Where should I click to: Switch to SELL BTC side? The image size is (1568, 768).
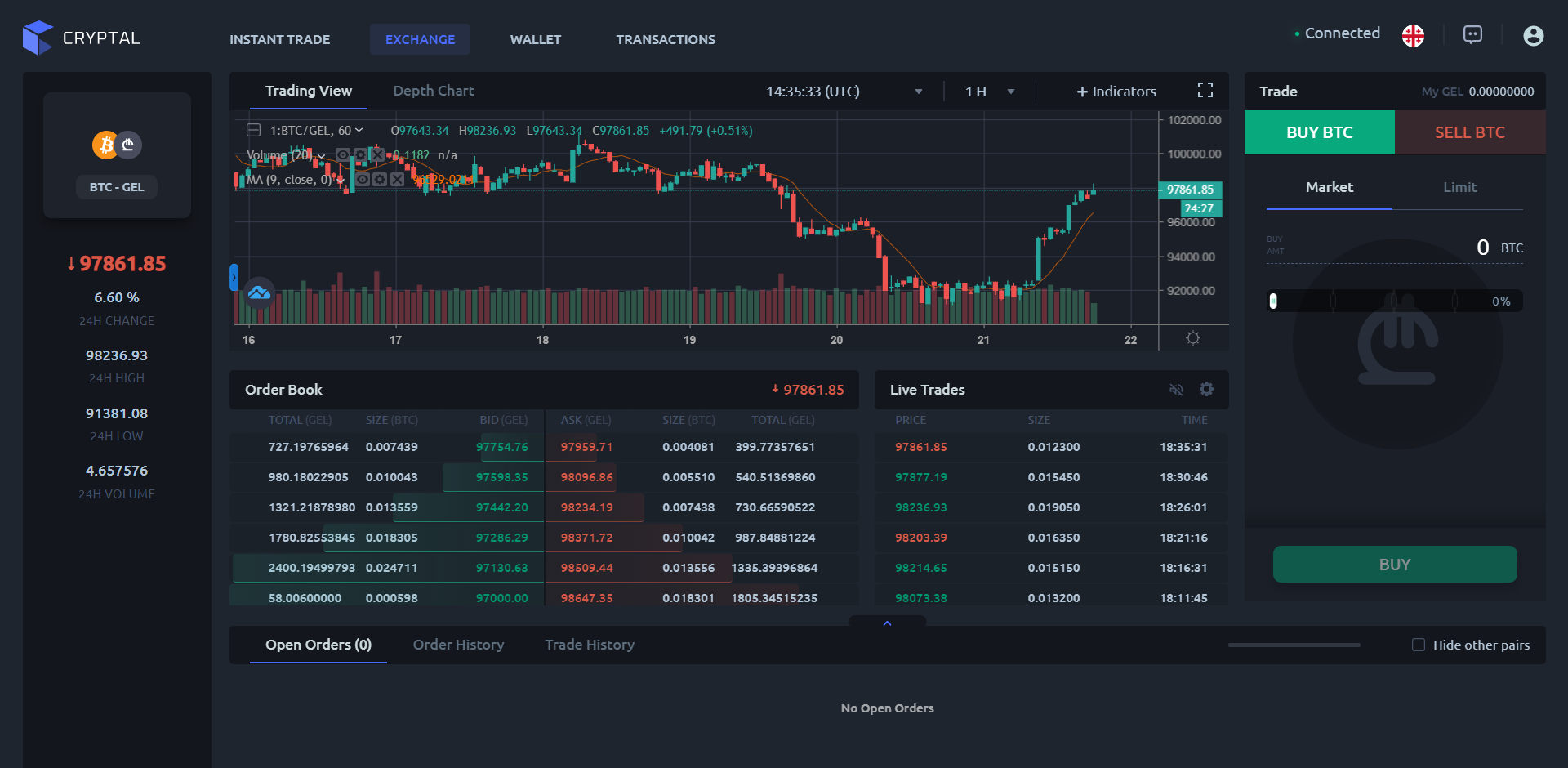tap(1470, 132)
